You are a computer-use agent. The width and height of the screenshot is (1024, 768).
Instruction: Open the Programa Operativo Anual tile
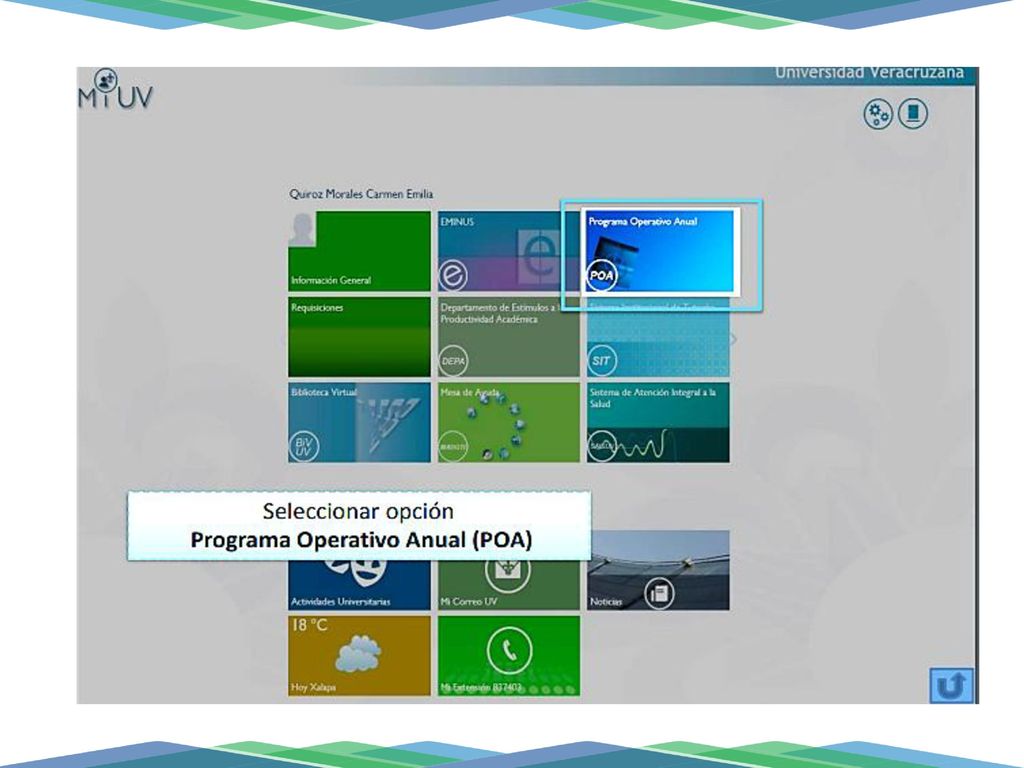pyautogui.click(x=660, y=251)
